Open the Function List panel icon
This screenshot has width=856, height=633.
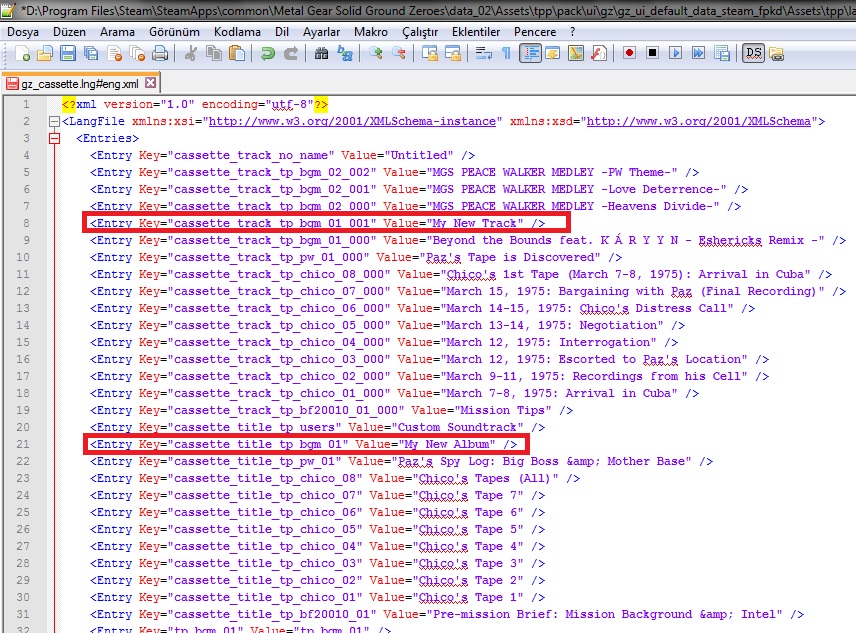pos(599,53)
